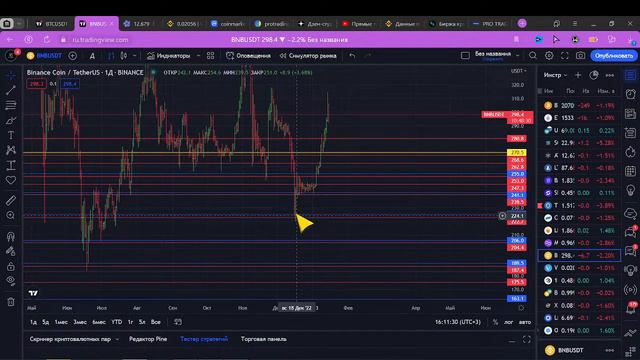Select the zoom-in magnifier tool

(x=11, y=215)
